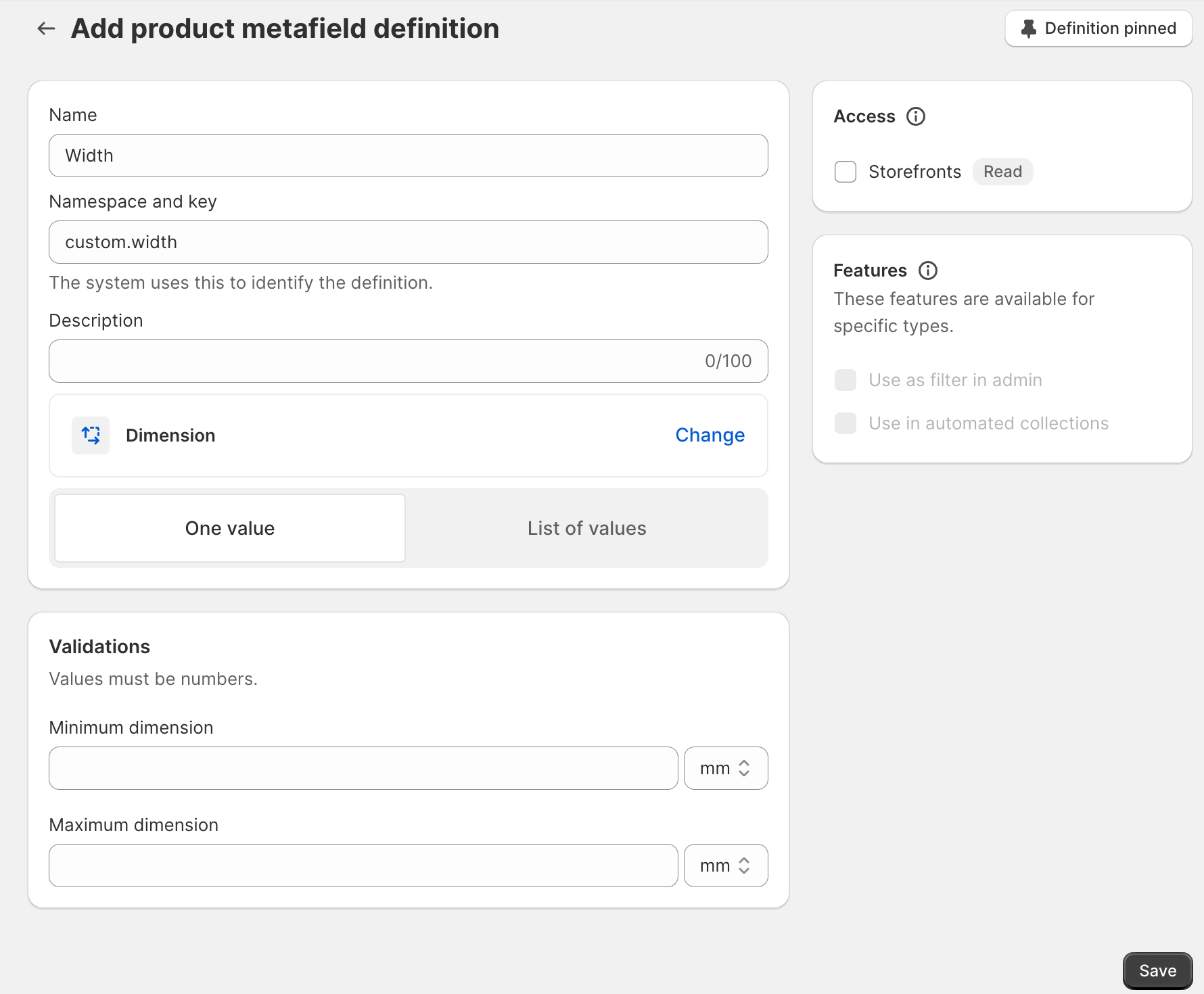1204x994 pixels.
Task: Click the pin icon in Definition pinned
Action: click(1028, 28)
